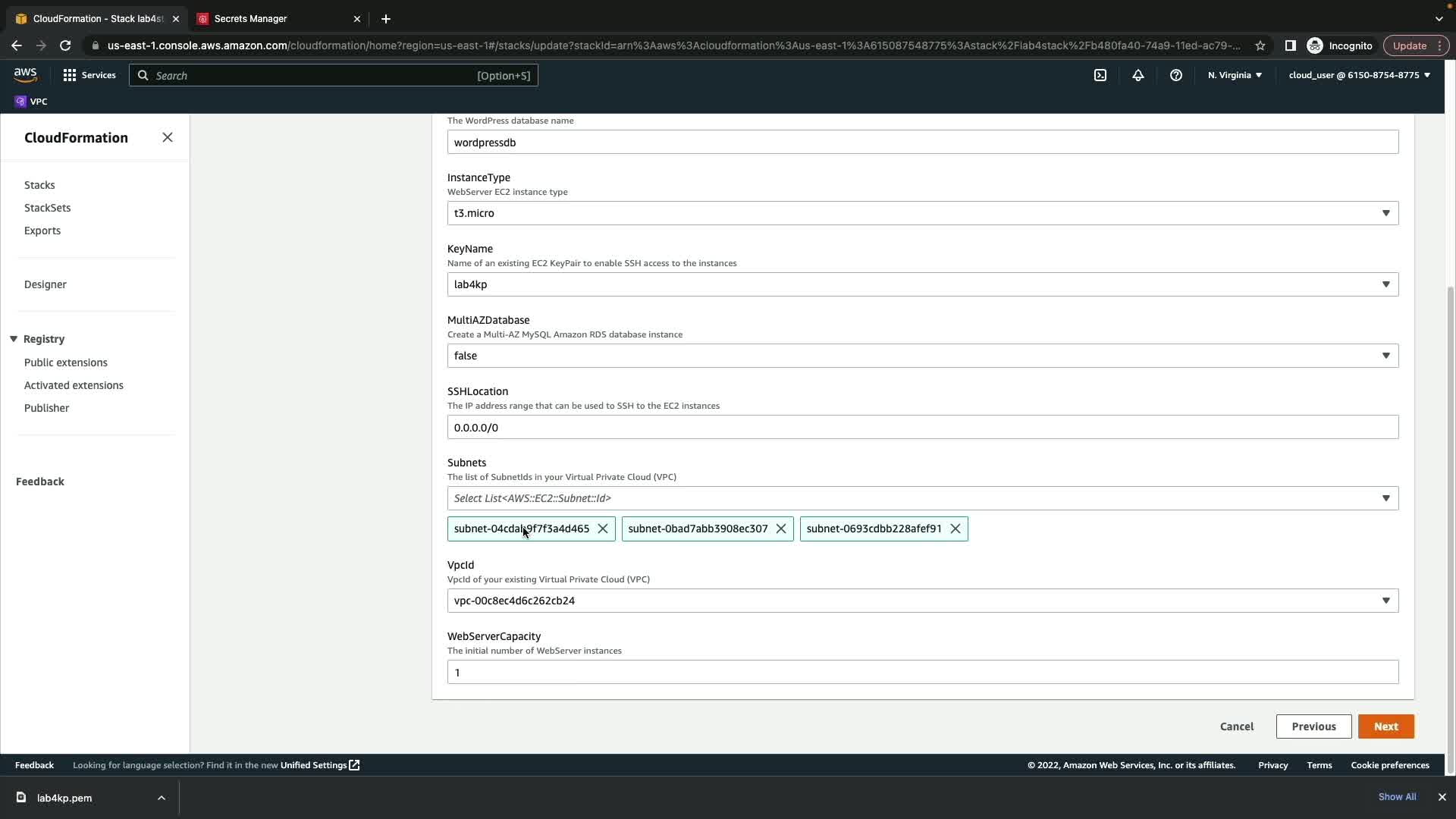Screen dimensions: 1456x819
Task: Open the help question mark icon
Action: click(x=1175, y=75)
